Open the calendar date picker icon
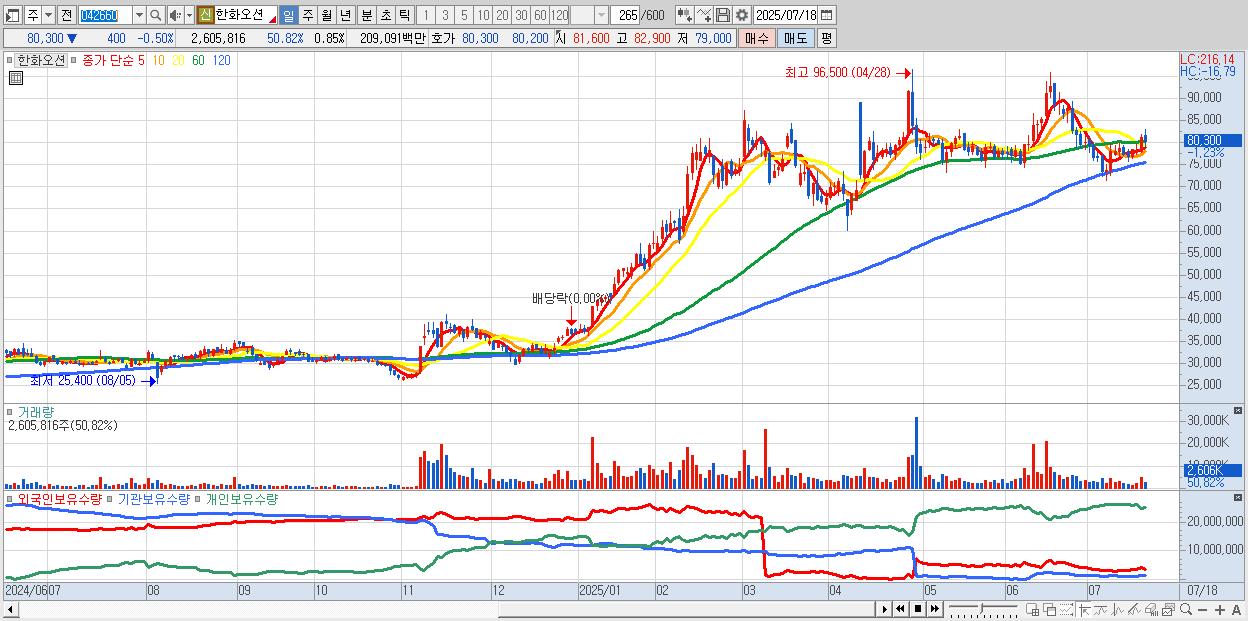1248x621 pixels. point(827,15)
